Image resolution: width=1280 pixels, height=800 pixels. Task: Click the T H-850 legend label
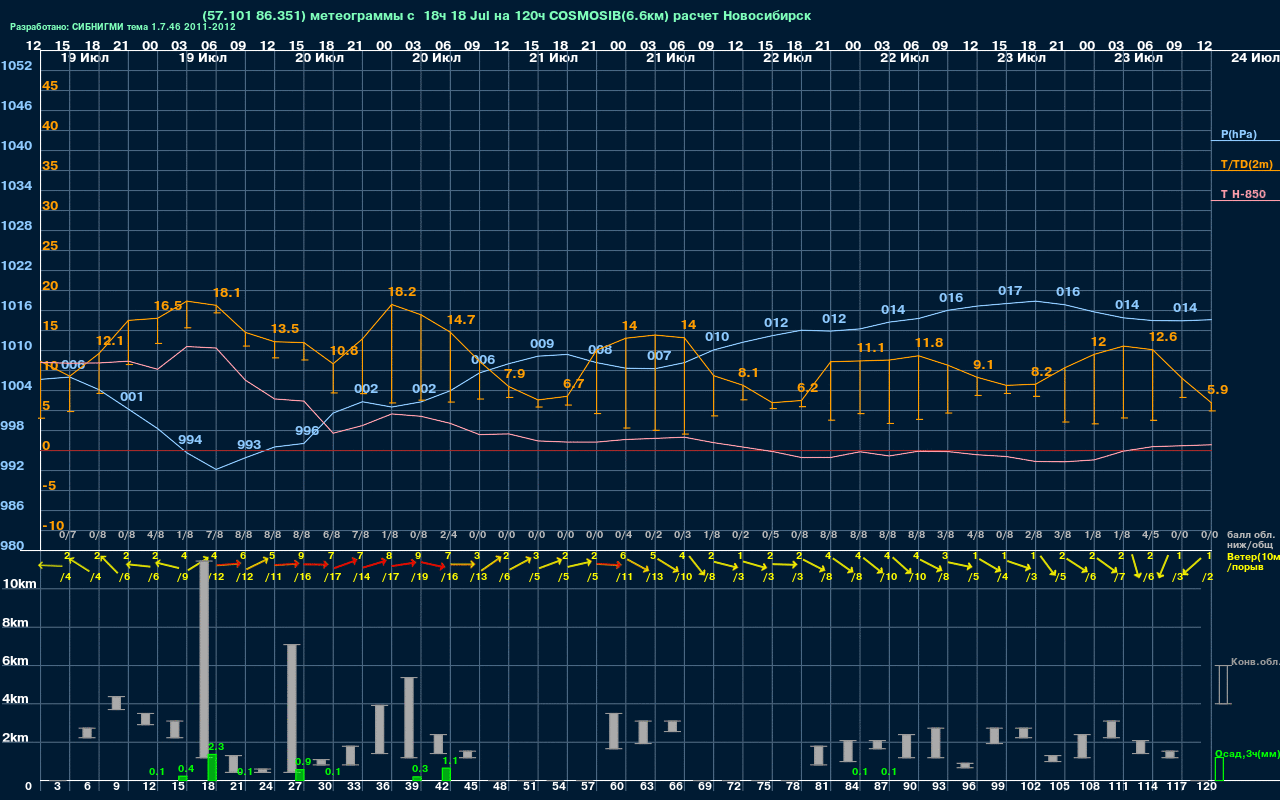click(1243, 194)
